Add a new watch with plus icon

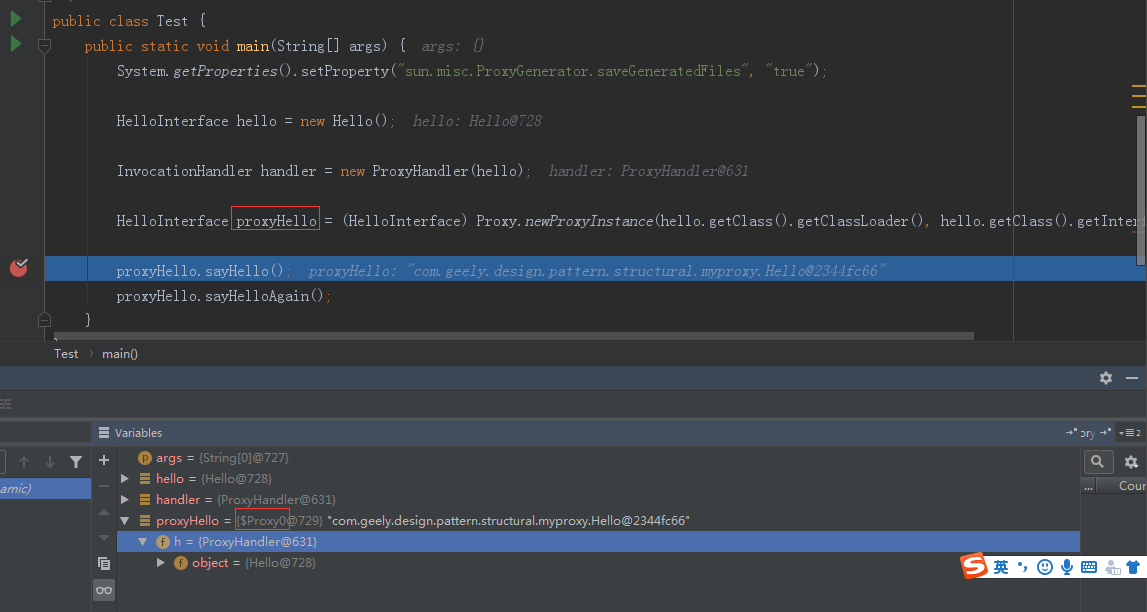tap(104, 460)
